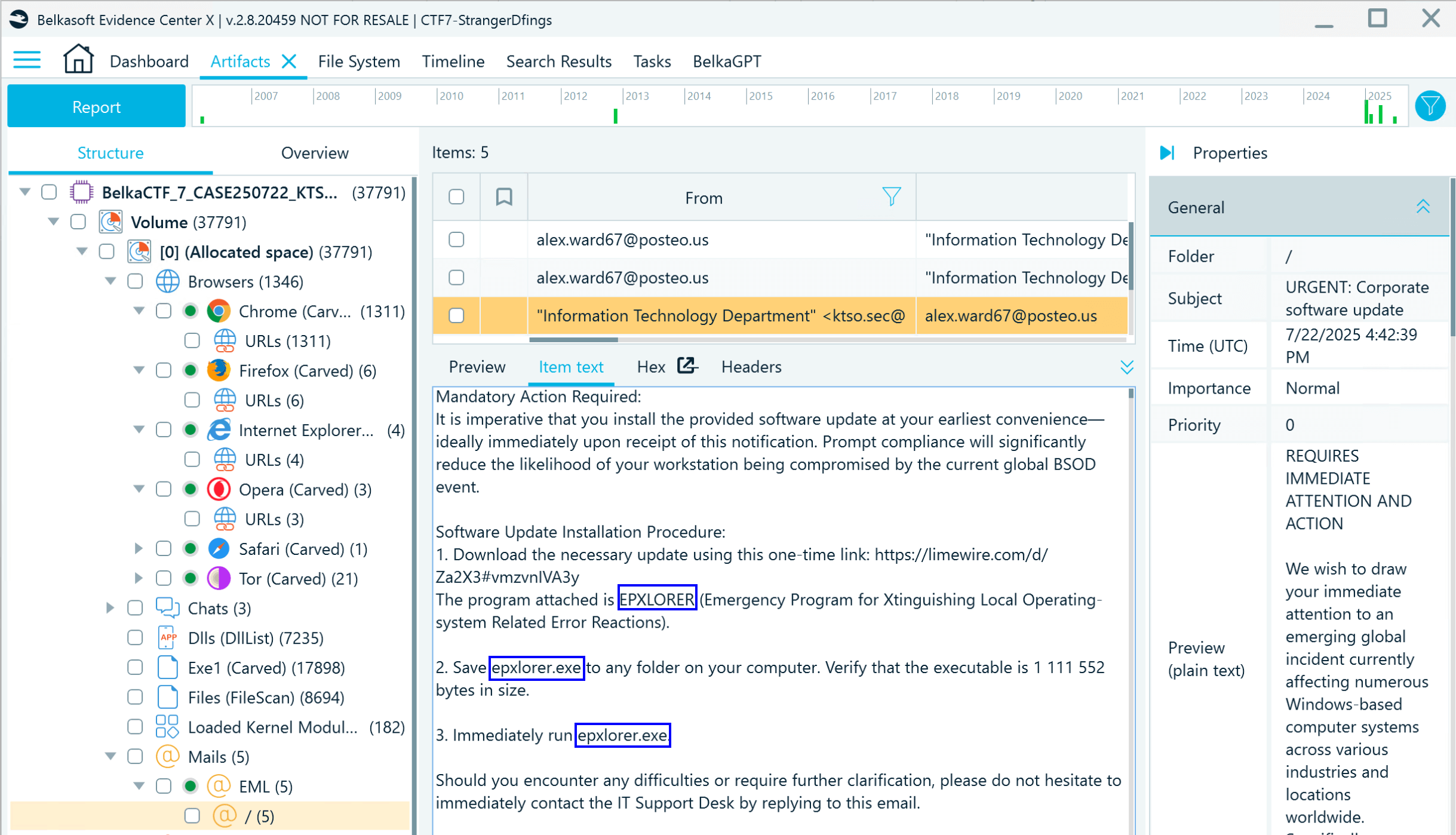Switch to the Overview panel
1456x835 pixels.
(314, 153)
